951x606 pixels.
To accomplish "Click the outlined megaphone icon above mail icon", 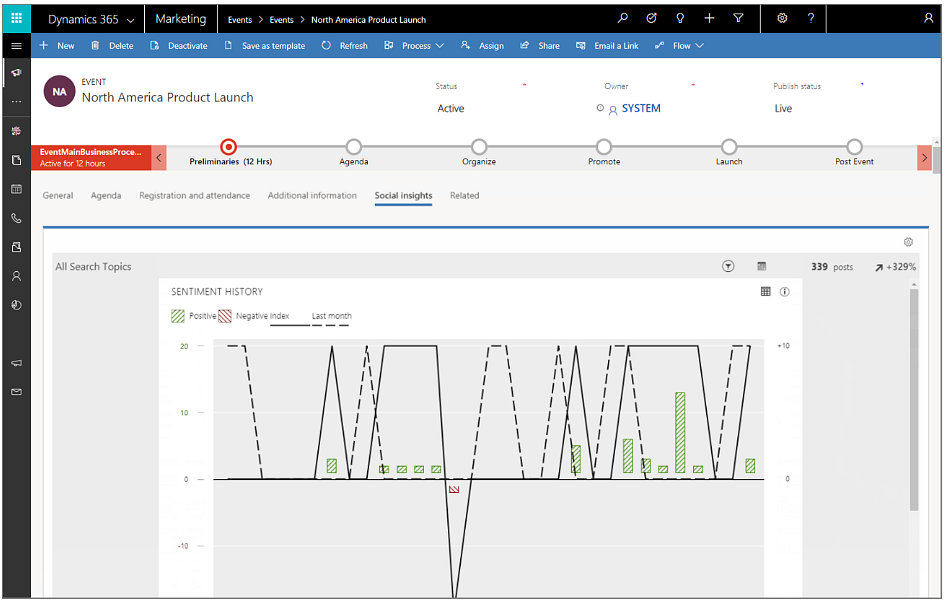I will 16,363.
